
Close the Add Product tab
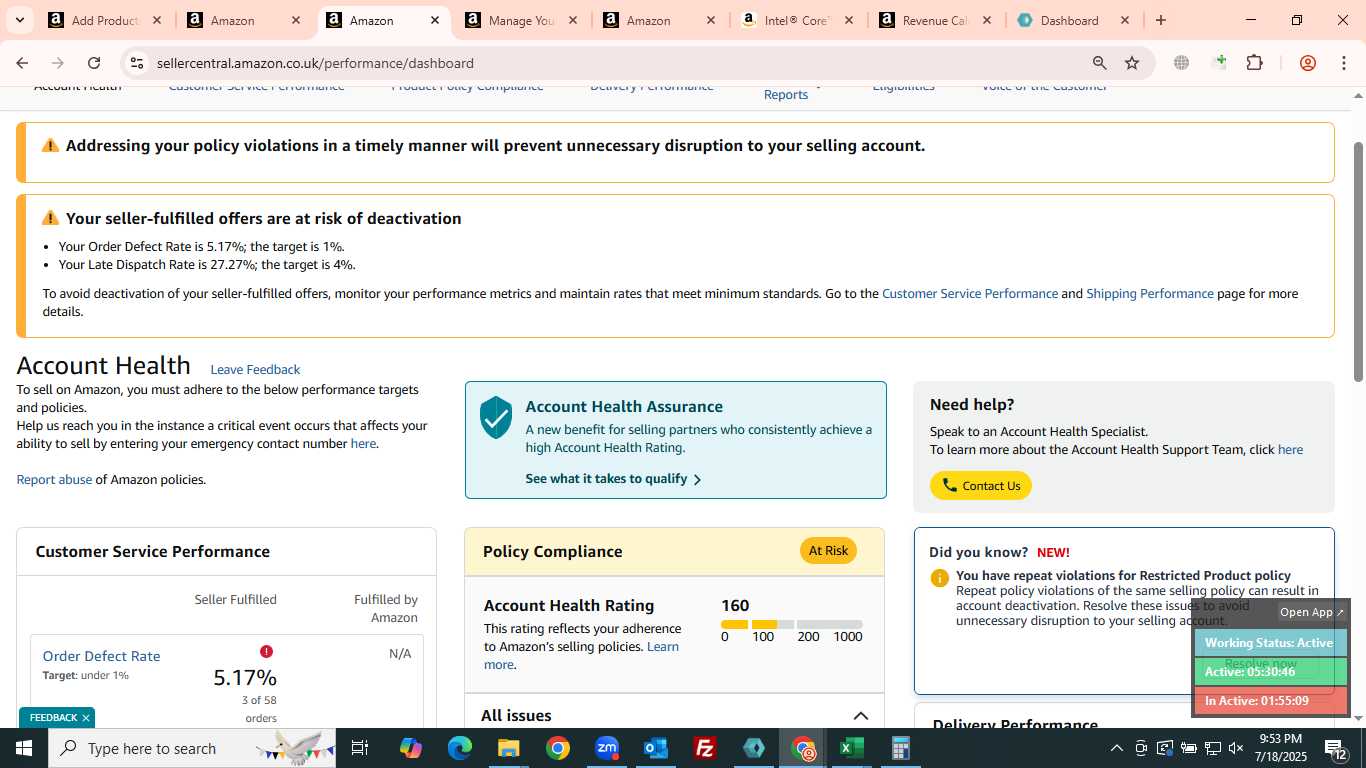tap(157, 20)
